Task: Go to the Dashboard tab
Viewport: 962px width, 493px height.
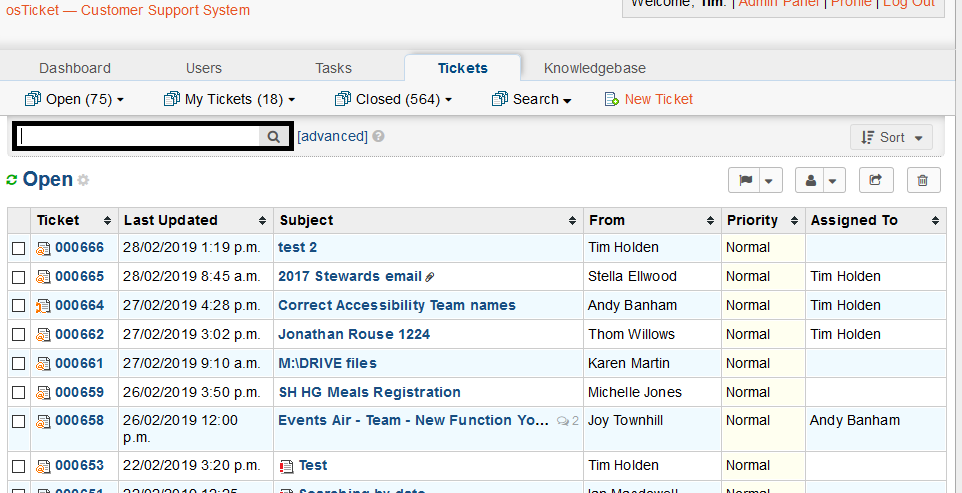Action: point(75,68)
